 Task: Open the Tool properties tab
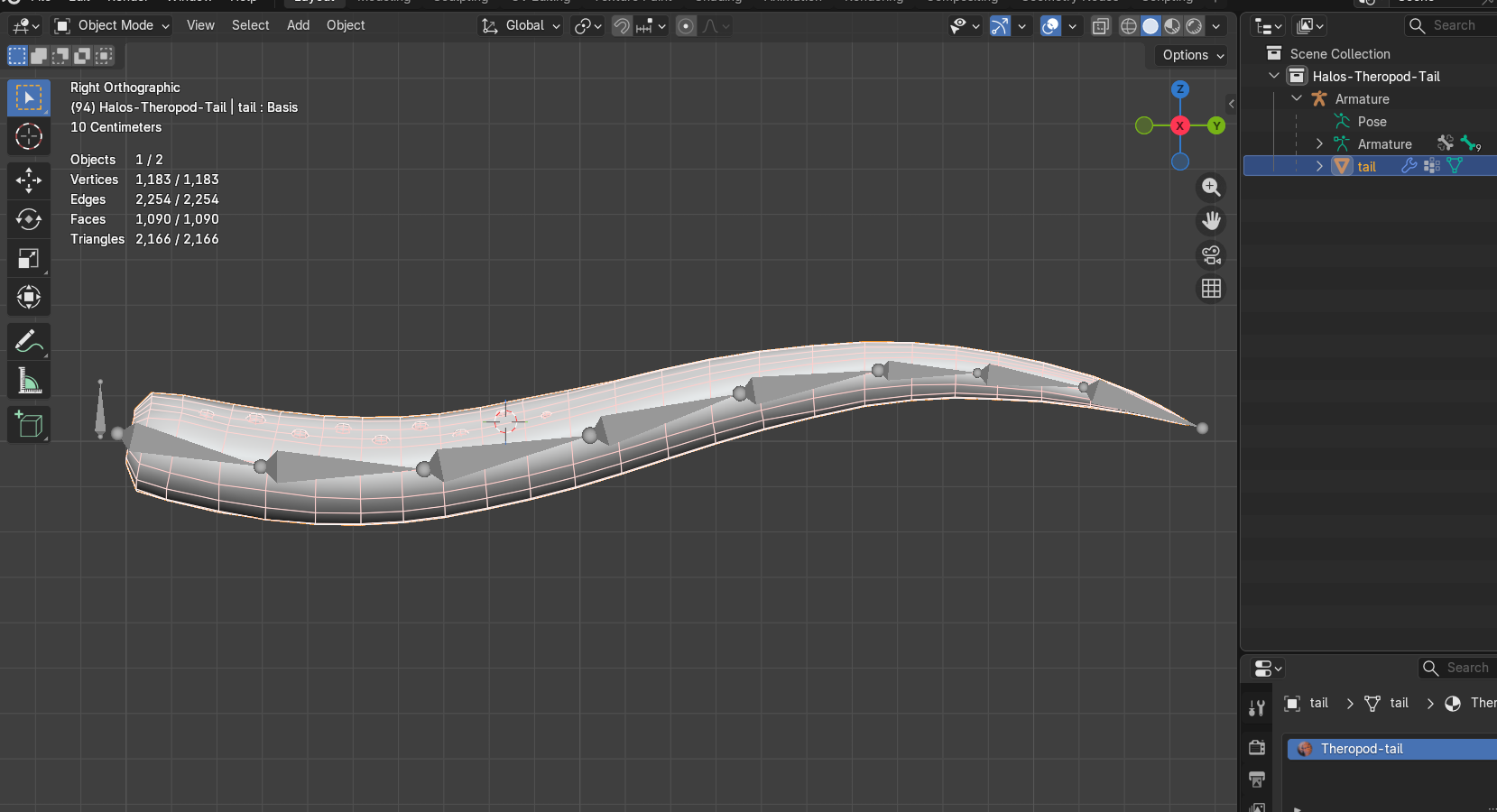coord(1257,708)
